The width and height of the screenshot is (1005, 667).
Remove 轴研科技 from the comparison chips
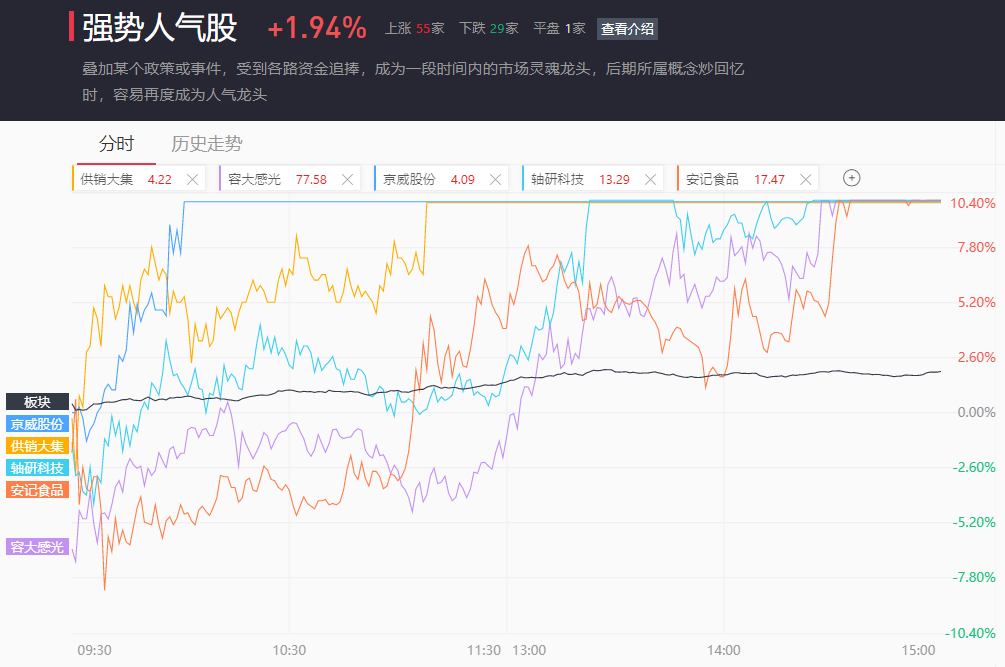pyautogui.click(x=651, y=179)
